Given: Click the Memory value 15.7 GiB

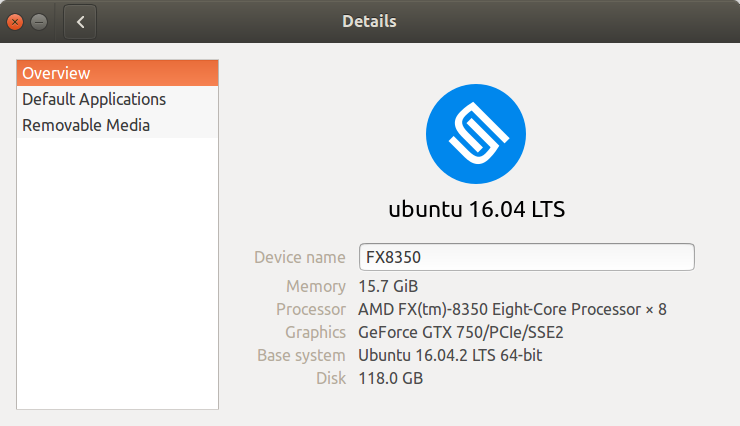Looking at the screenshot, I should [x=388, y=286].
